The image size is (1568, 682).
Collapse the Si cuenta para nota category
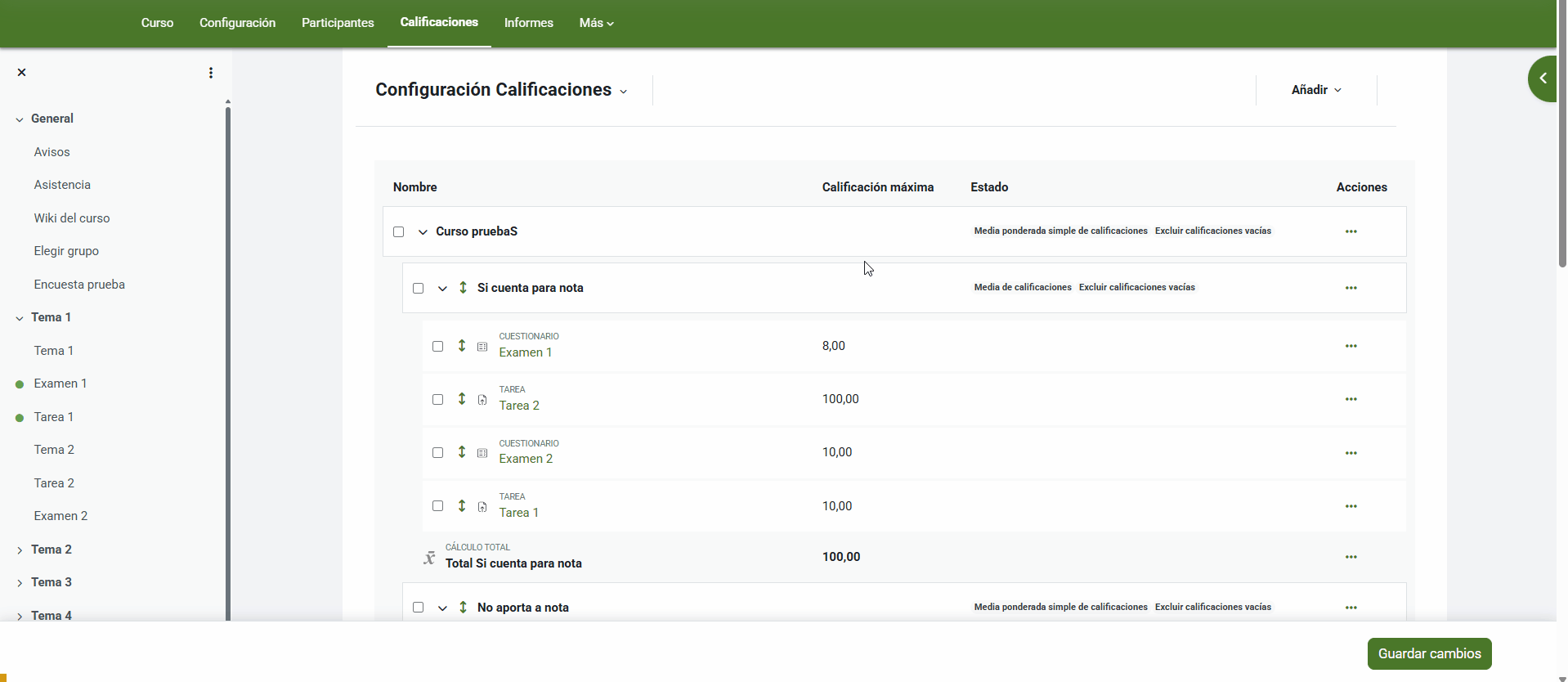[x=442, y=289]
